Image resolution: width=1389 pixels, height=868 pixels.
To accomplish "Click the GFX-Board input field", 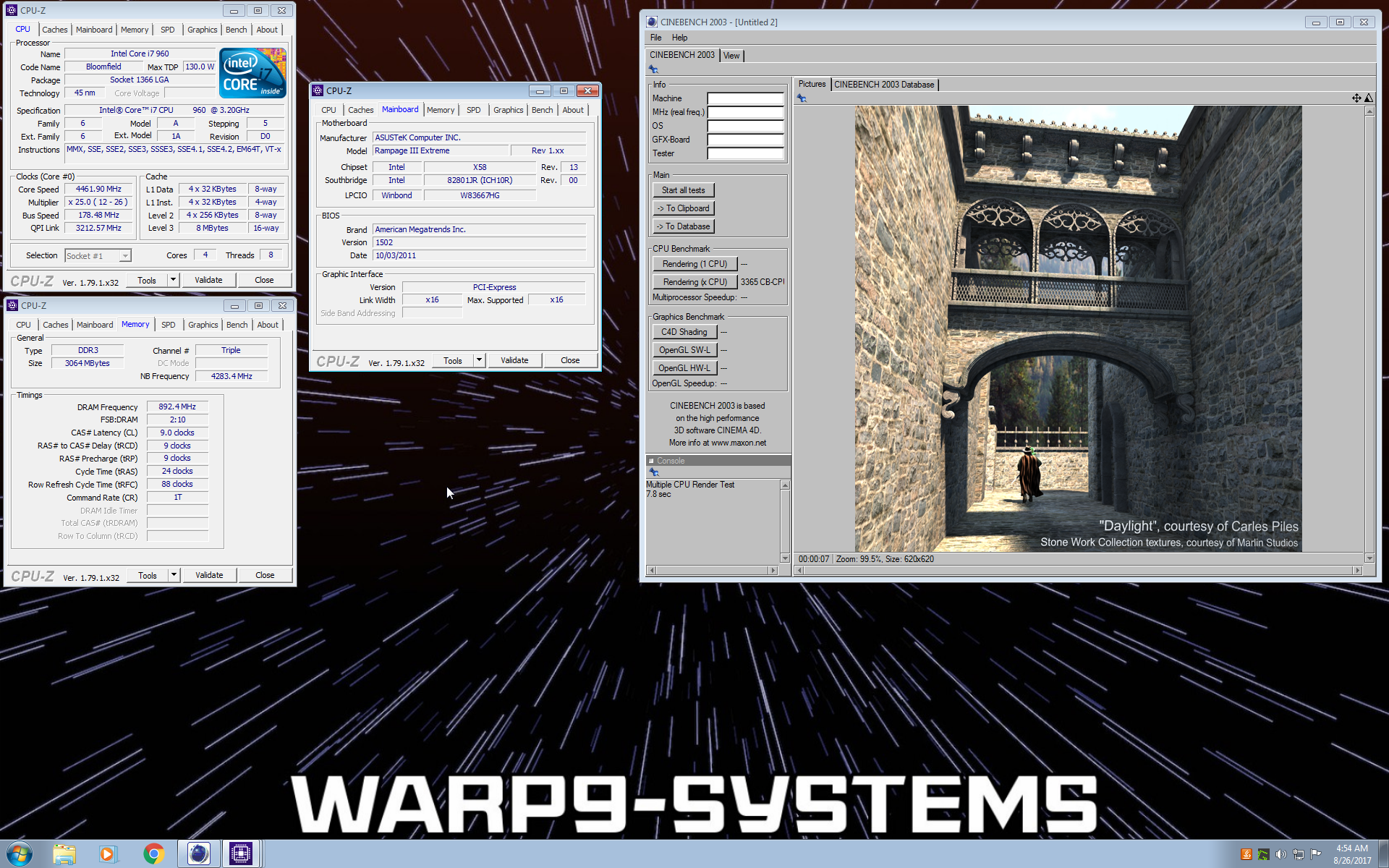I will pyautogui.click(x=745, y=140).
